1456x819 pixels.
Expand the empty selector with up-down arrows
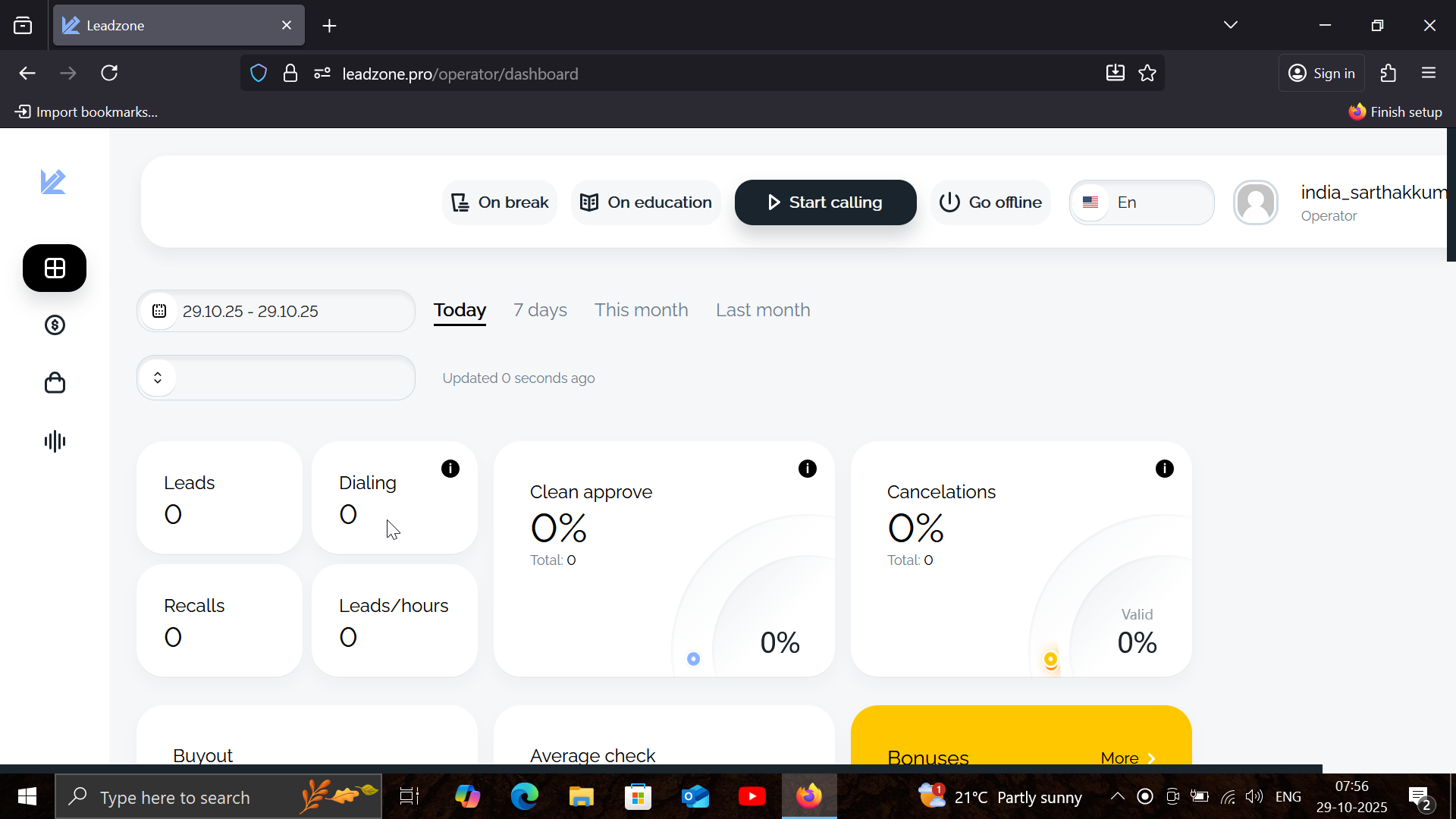pos(275,378)
